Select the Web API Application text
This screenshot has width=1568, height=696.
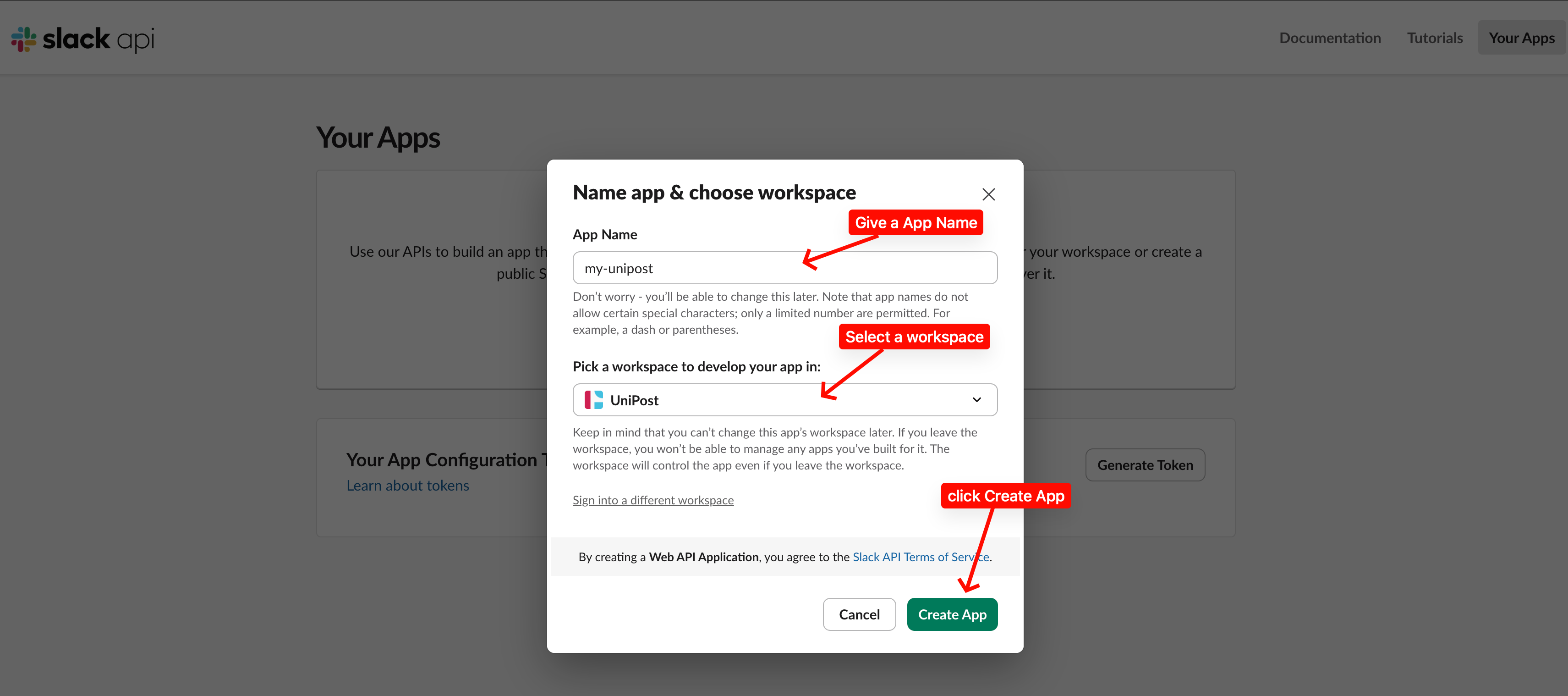(x=704, y=557)
